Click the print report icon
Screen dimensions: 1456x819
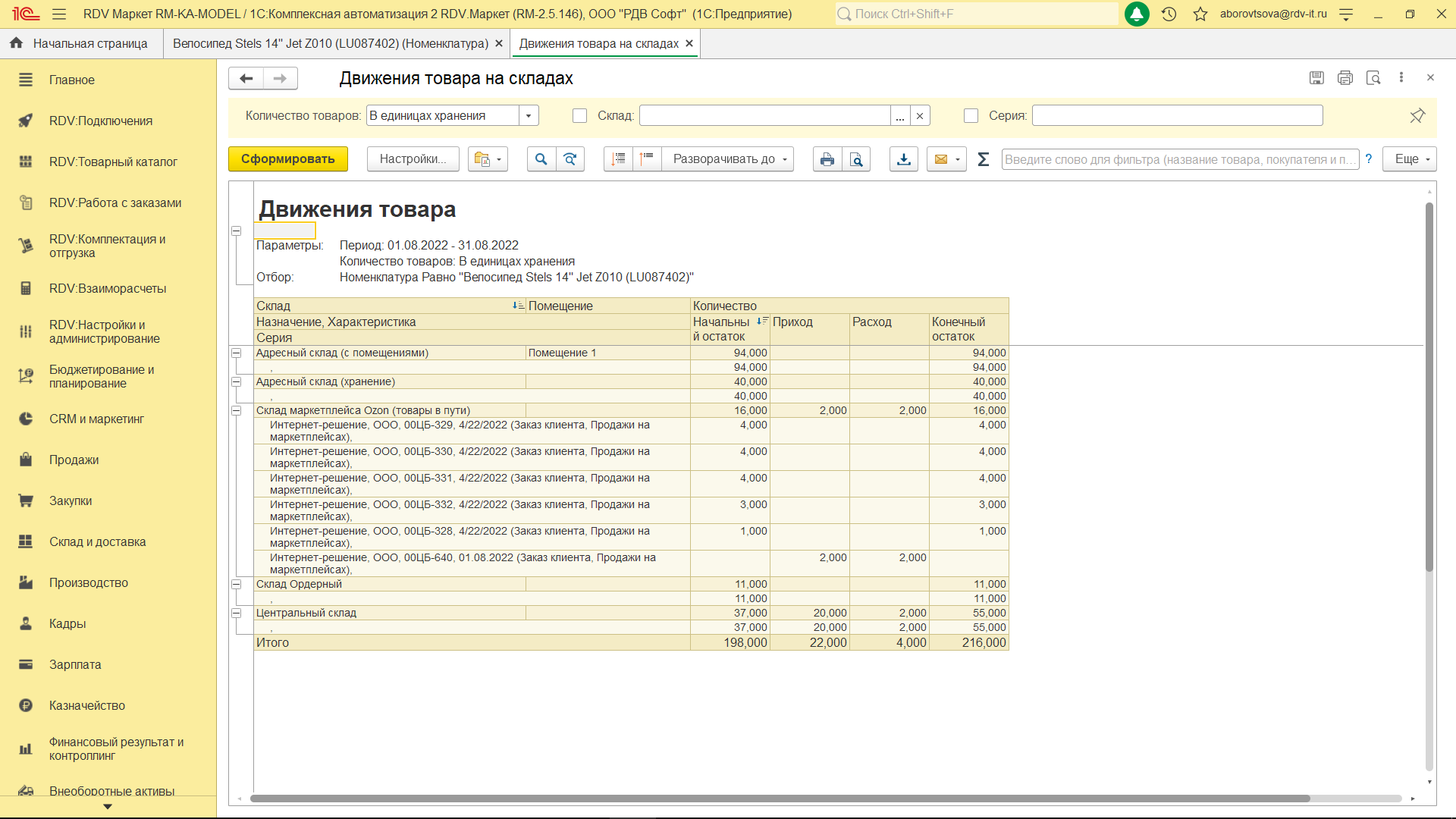point(827,159)
